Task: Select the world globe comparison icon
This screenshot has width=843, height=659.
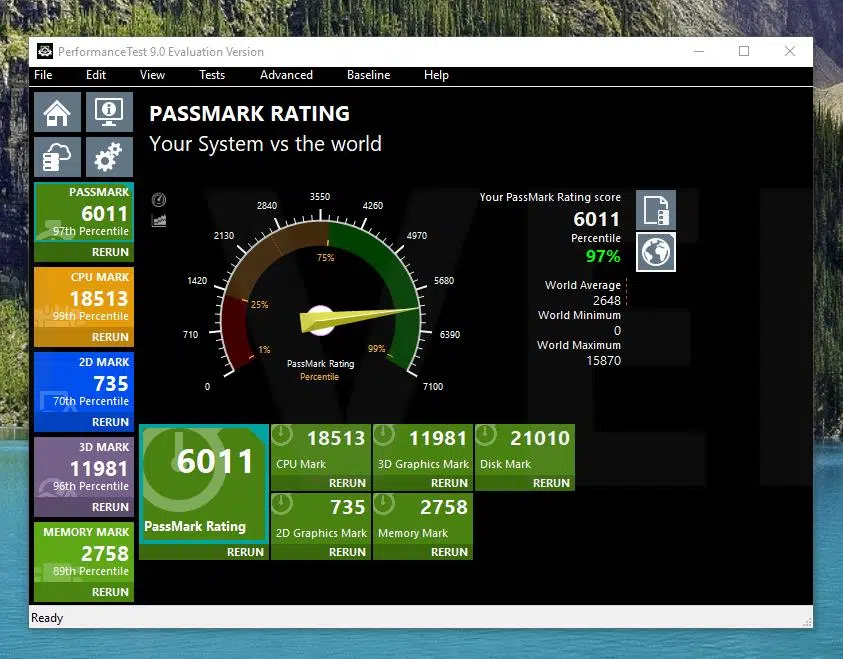Action: click(656, 252)
